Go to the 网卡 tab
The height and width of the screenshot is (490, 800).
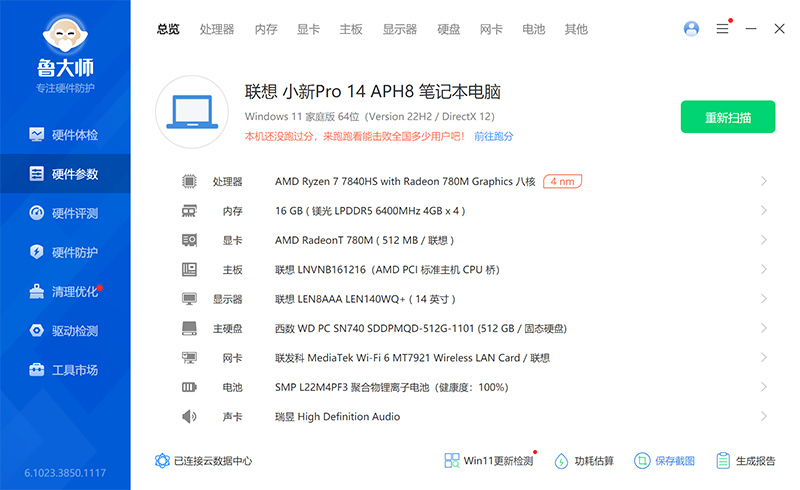click(491, 29)
